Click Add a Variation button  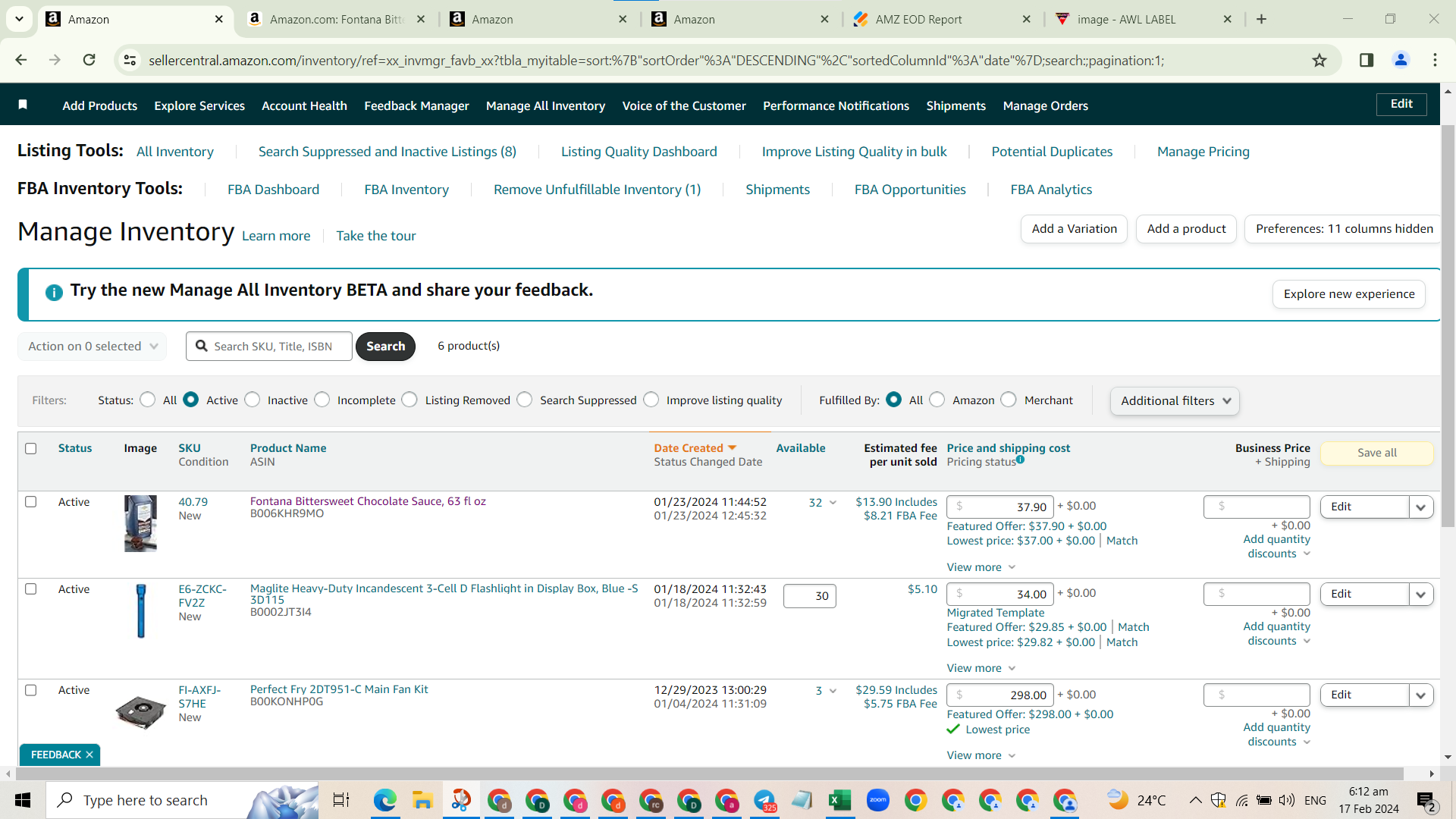click(x=1074, y=229)
